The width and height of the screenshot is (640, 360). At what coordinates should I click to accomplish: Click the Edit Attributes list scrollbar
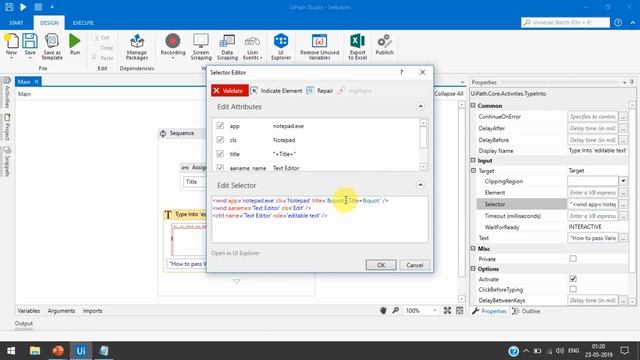pyautogui.click(x=423, y=137)
